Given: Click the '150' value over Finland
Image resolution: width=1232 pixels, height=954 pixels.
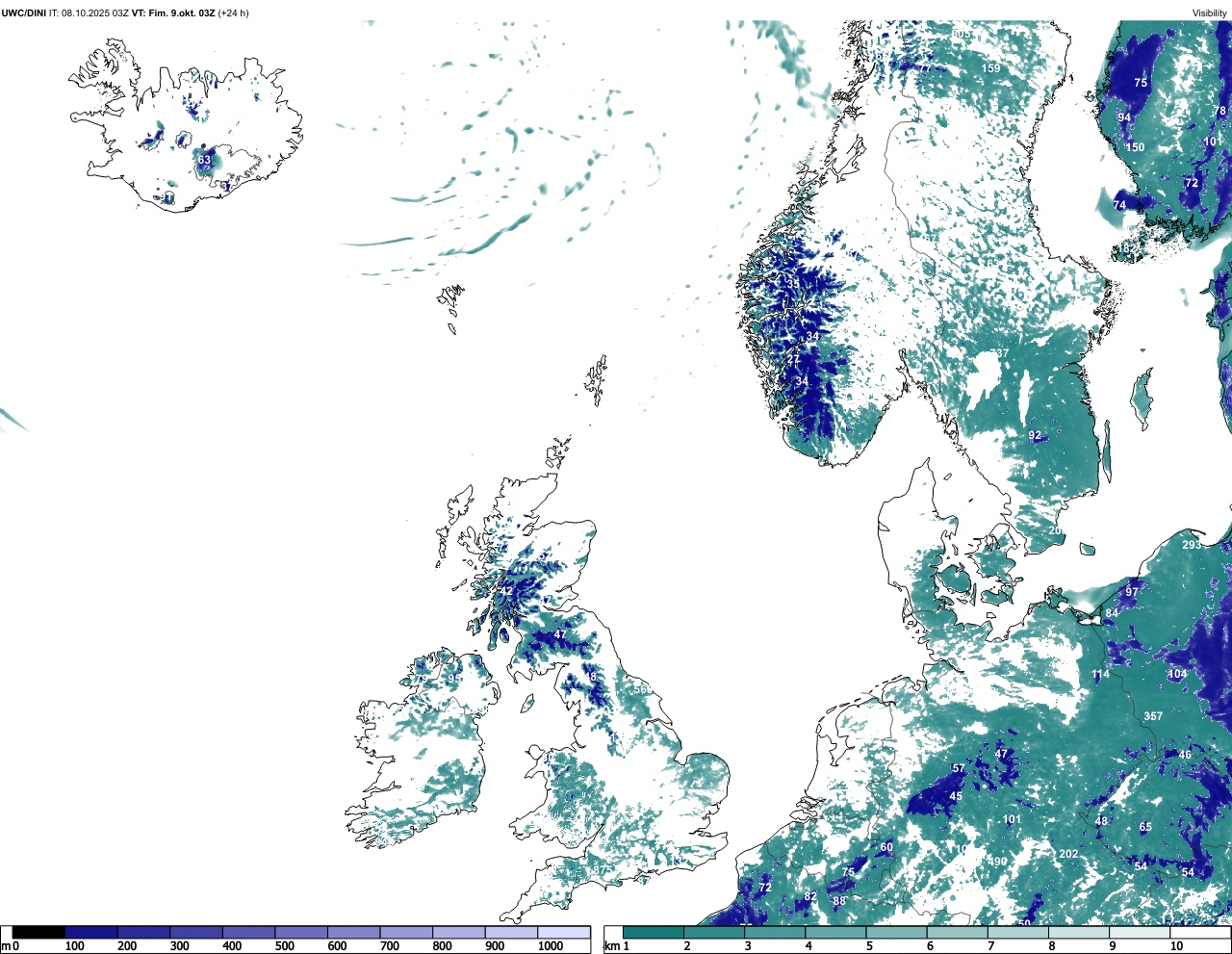Looking at the screenshot, I should pyautogui.click(x=1136, y=147).
